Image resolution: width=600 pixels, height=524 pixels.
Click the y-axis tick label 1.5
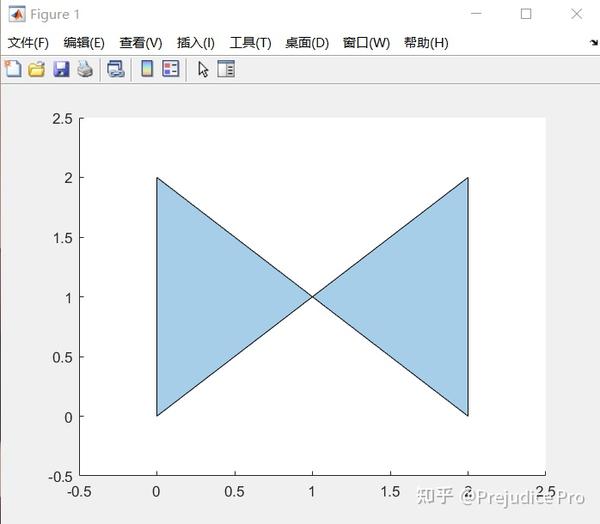(62, 238)
